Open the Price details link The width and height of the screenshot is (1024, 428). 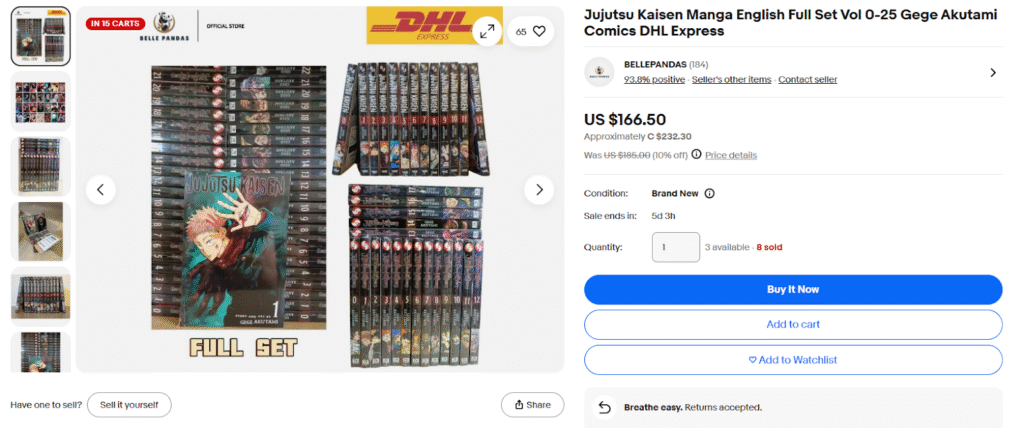click(x=731, y=155)
